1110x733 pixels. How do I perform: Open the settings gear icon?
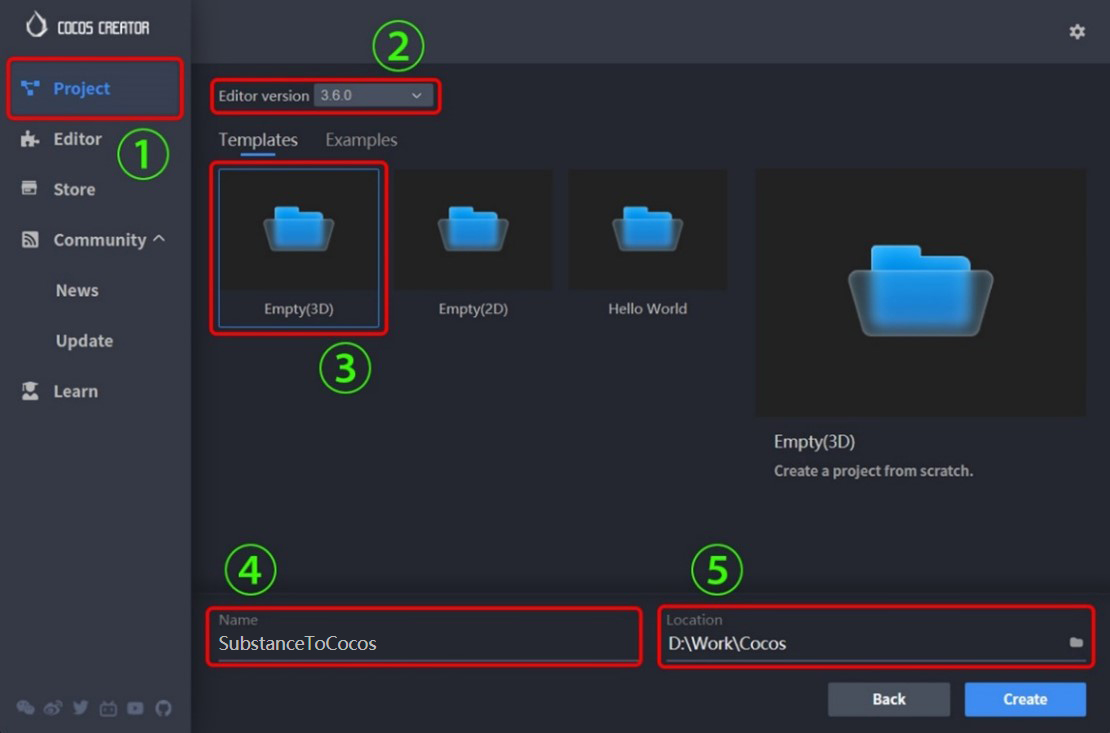(x=1077, y=32)
